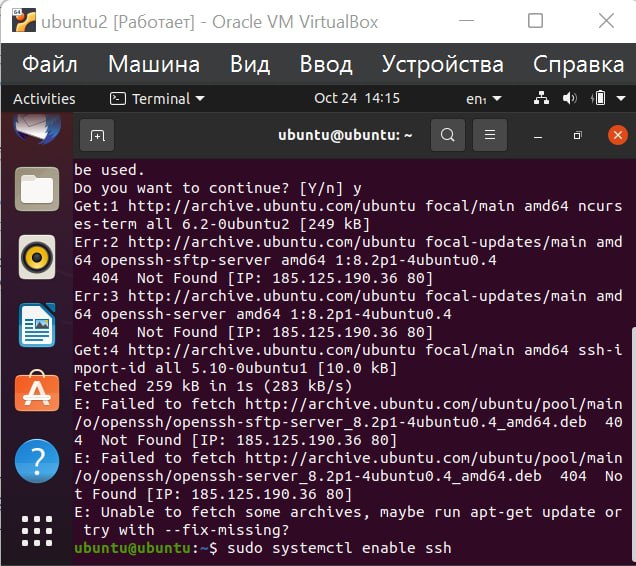636x566 pixels.
Task: Open Rhythmbox from the dock
Action: pos(37,257)
